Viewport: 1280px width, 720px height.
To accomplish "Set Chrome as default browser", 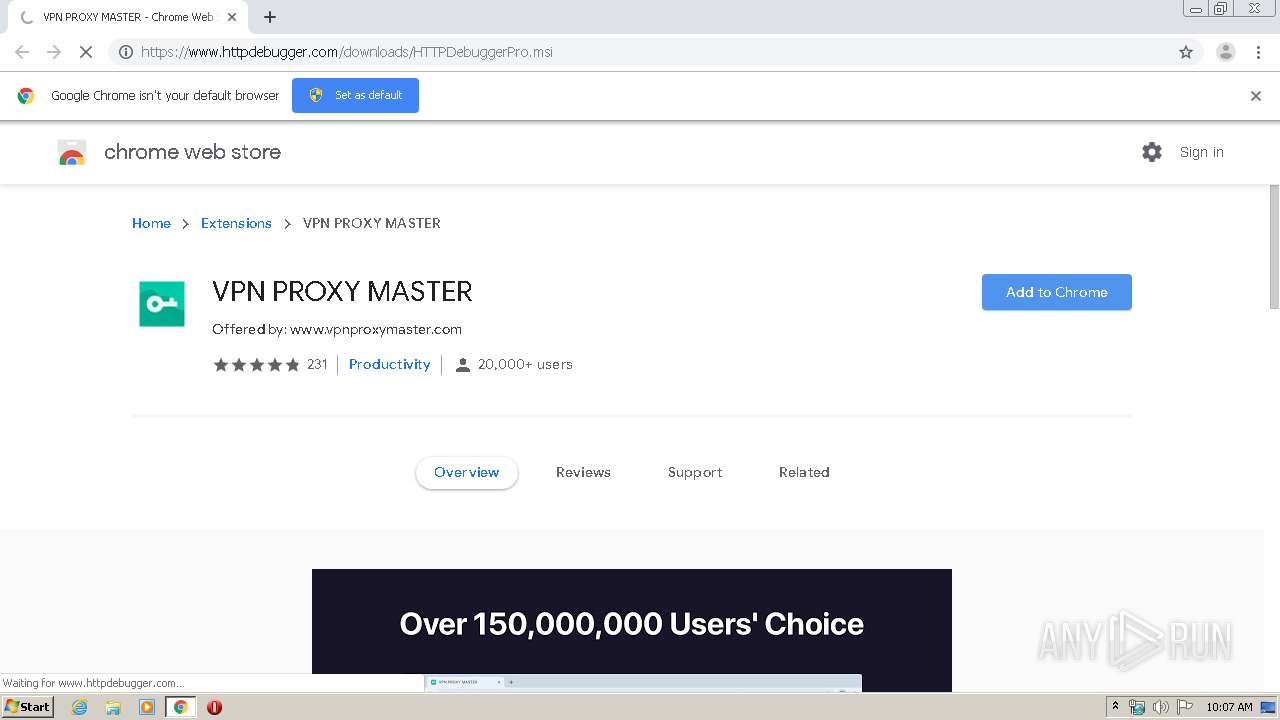I will click(x=355, y=95).
